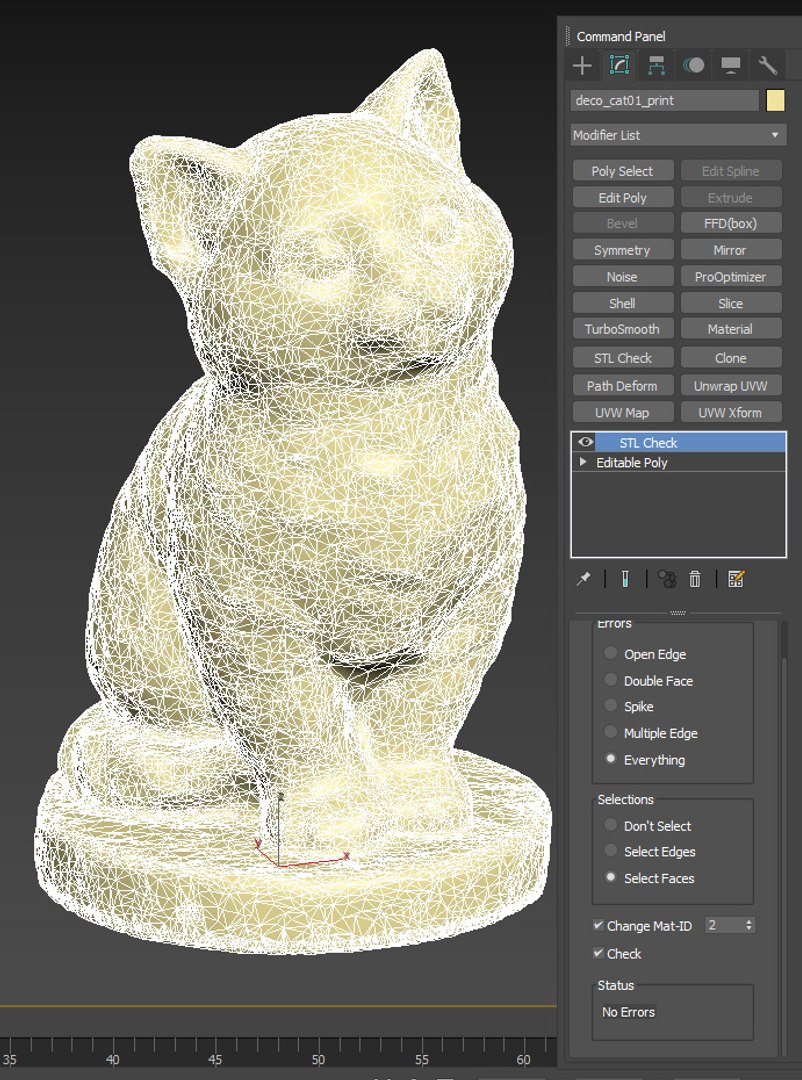
Task: Click the Pin Stack icon
Action: point(584,579)
